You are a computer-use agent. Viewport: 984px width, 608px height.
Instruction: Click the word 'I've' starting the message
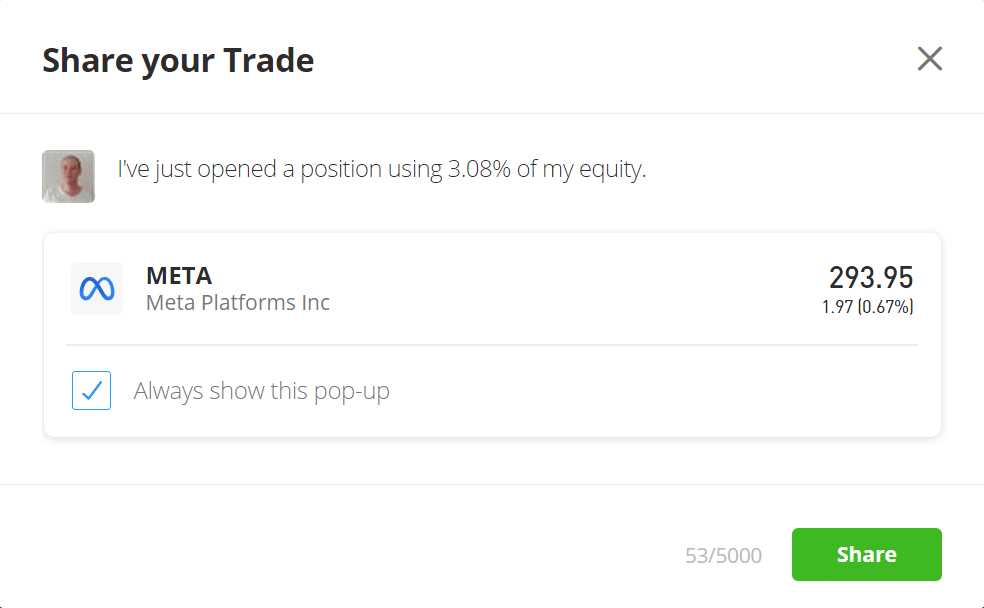point(133,168)
